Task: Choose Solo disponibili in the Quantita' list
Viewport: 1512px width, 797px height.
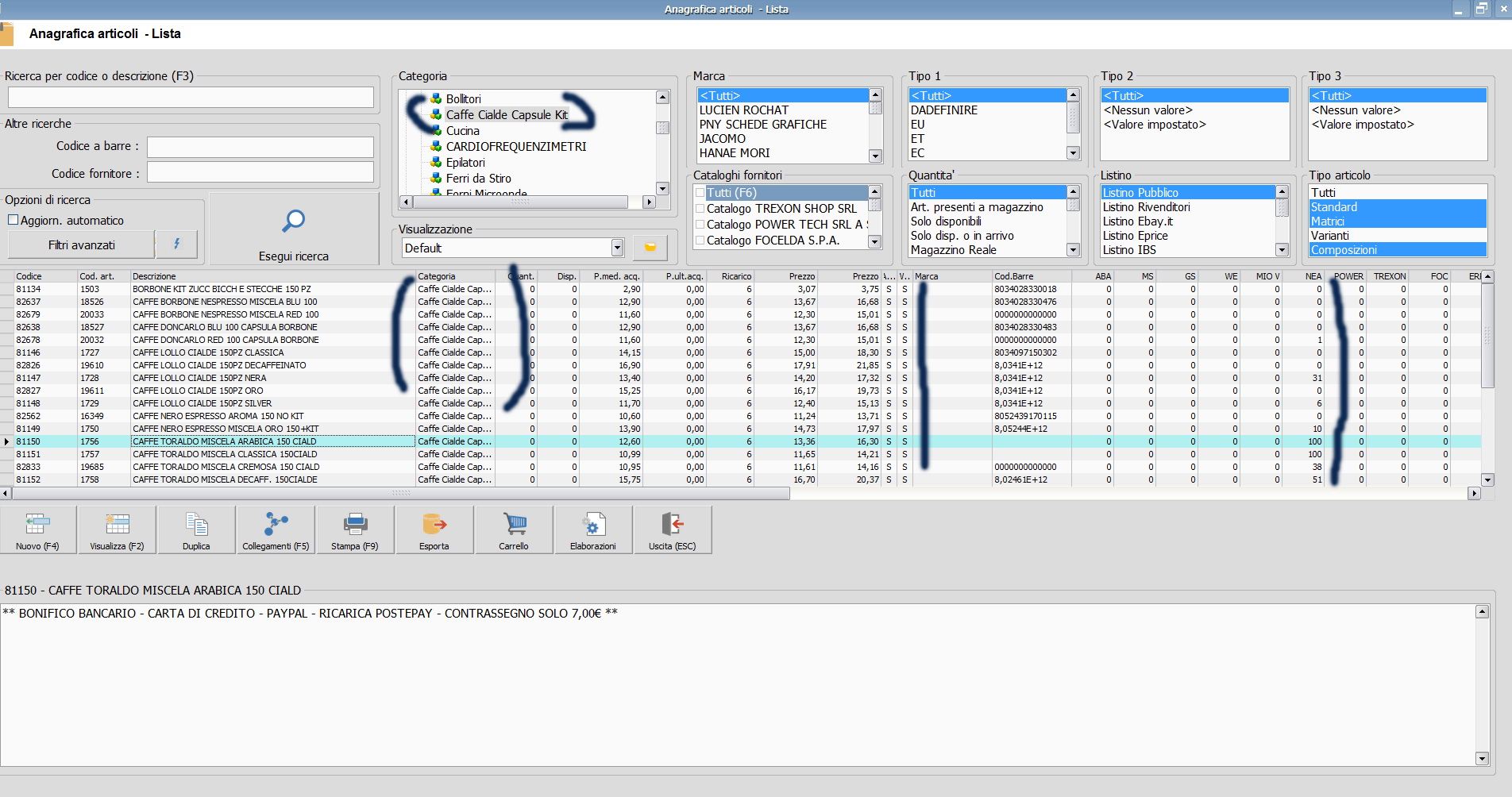Action: (987, 221)
